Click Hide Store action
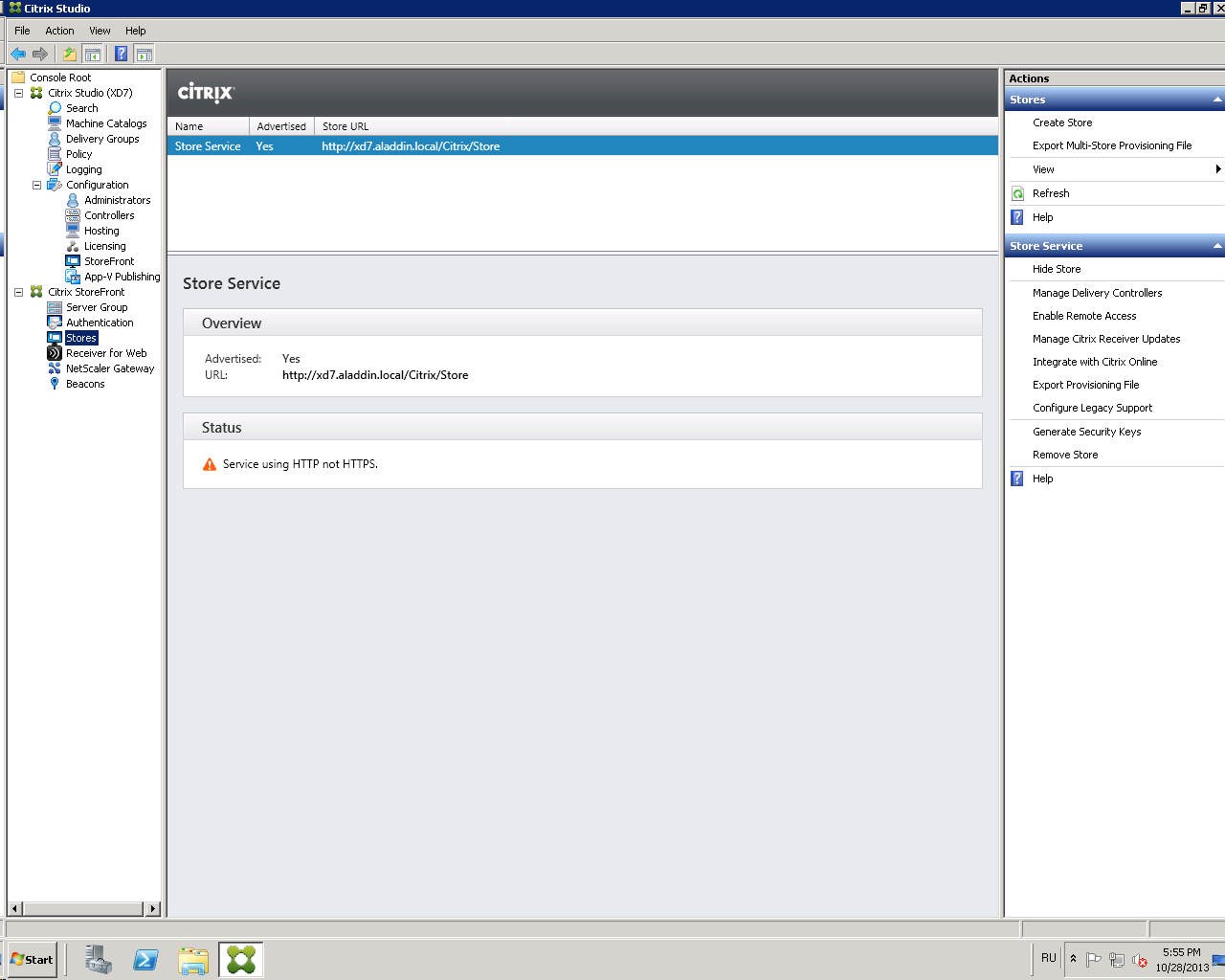 pyautogui.click(x=1057, y=269)
